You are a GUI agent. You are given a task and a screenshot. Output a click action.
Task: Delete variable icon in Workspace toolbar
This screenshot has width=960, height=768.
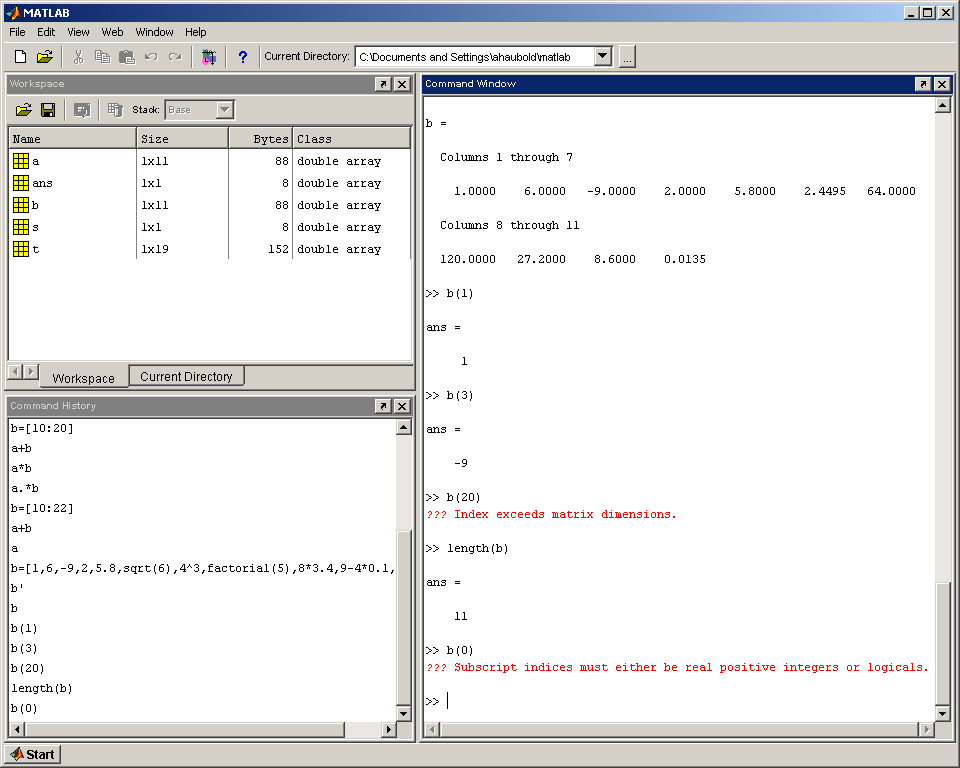[114, 110]
